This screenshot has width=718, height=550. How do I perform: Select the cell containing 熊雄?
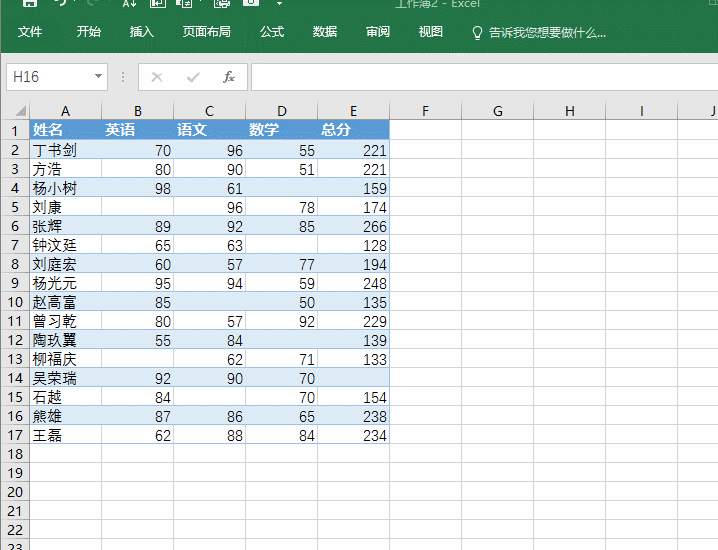click(x=65, y=416)
